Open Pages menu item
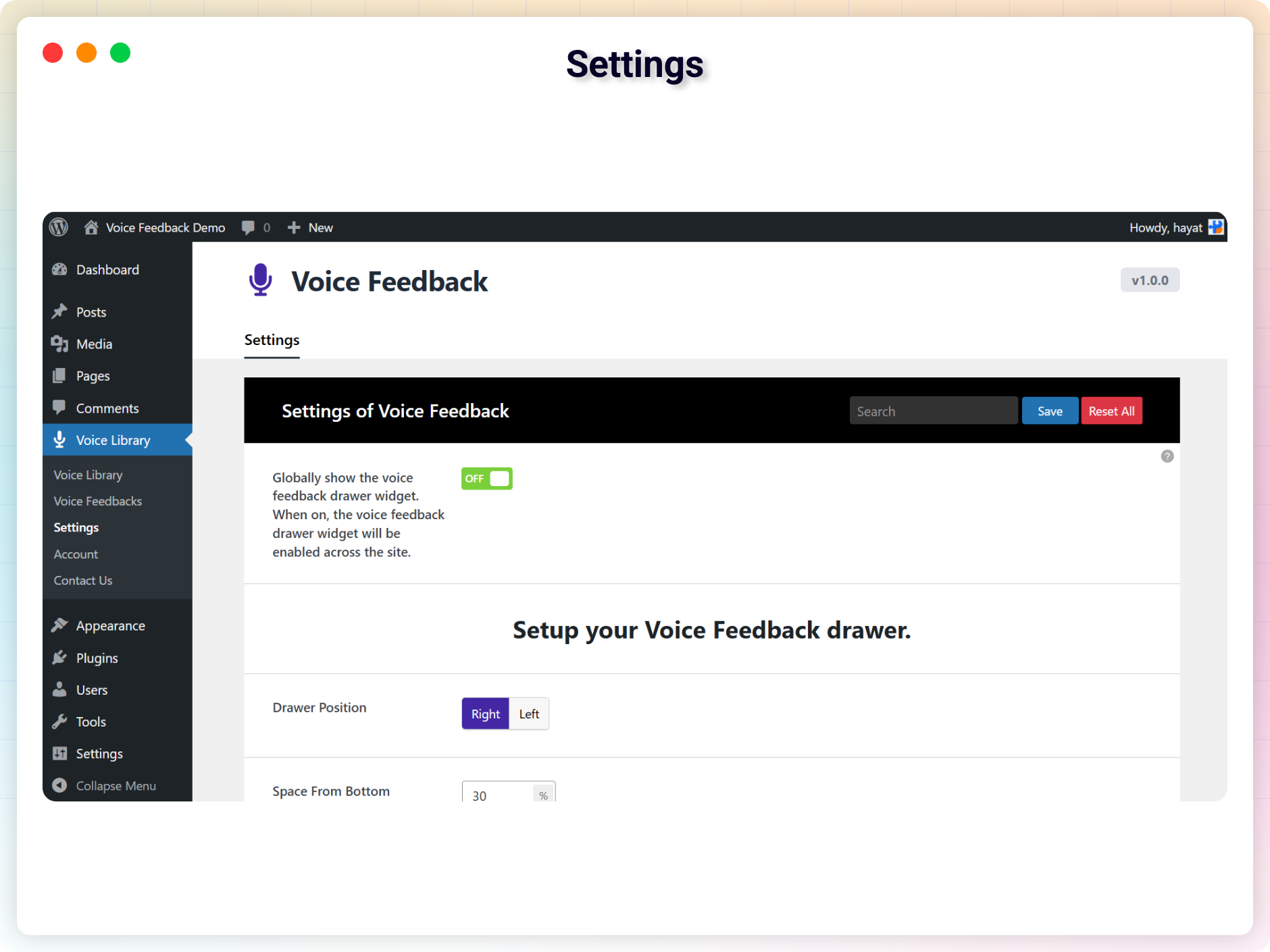This screenshot has height=952, width=1270. [x=93, y=376]
